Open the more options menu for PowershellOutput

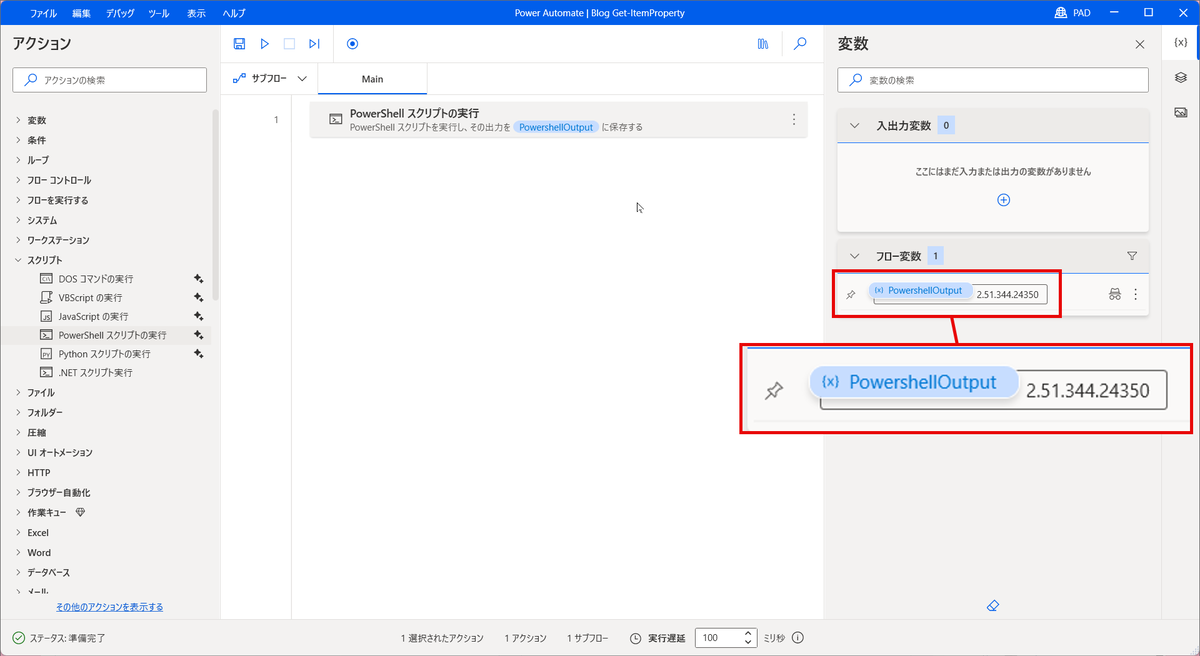(1135, 294)
